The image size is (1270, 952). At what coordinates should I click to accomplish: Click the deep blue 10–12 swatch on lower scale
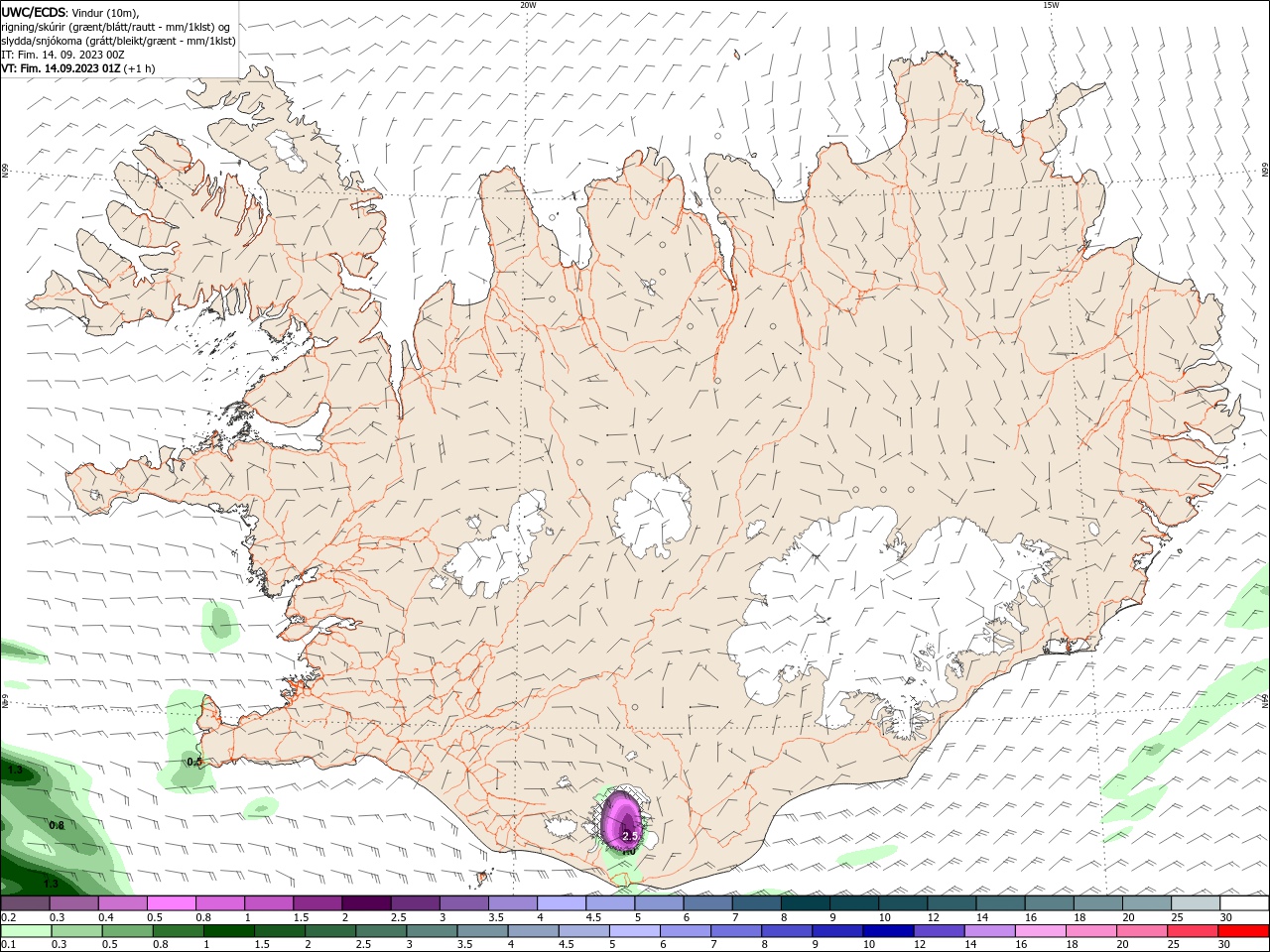(x=888, y=931)
